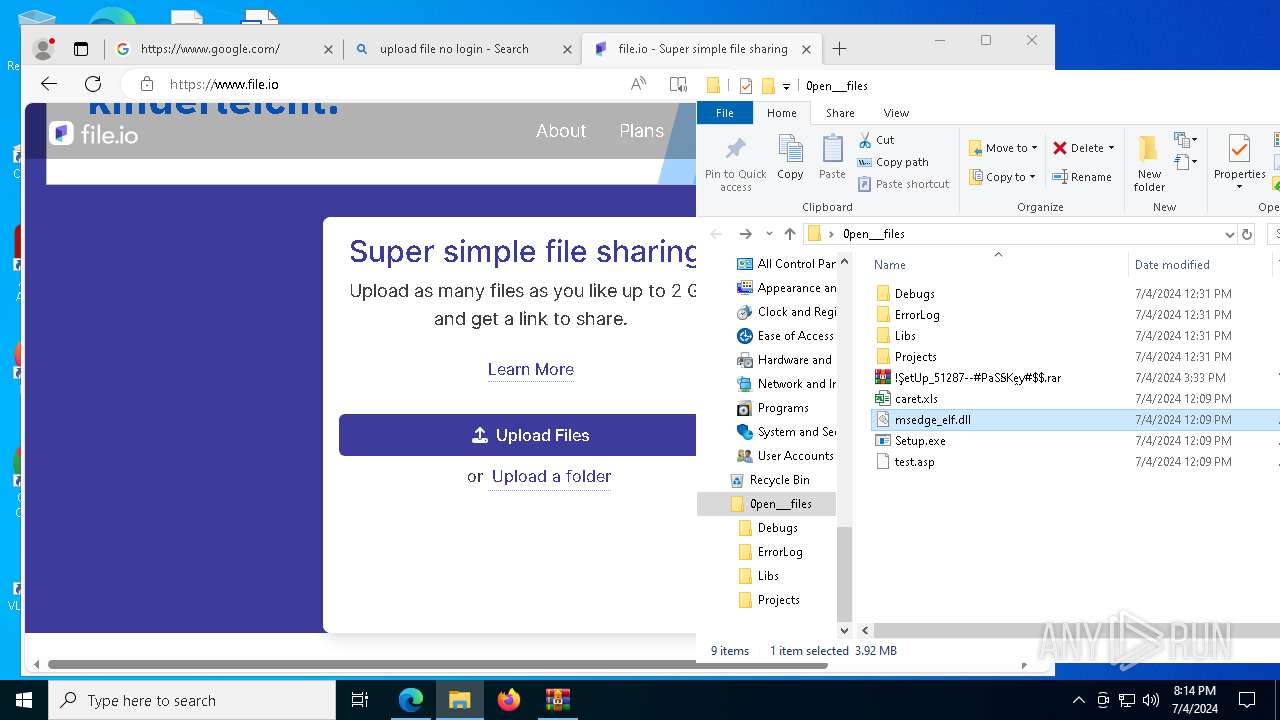Select the ErrorLog folder in file list
The height and width of the screenshot is (720, 1280).
tap(917, 315)
